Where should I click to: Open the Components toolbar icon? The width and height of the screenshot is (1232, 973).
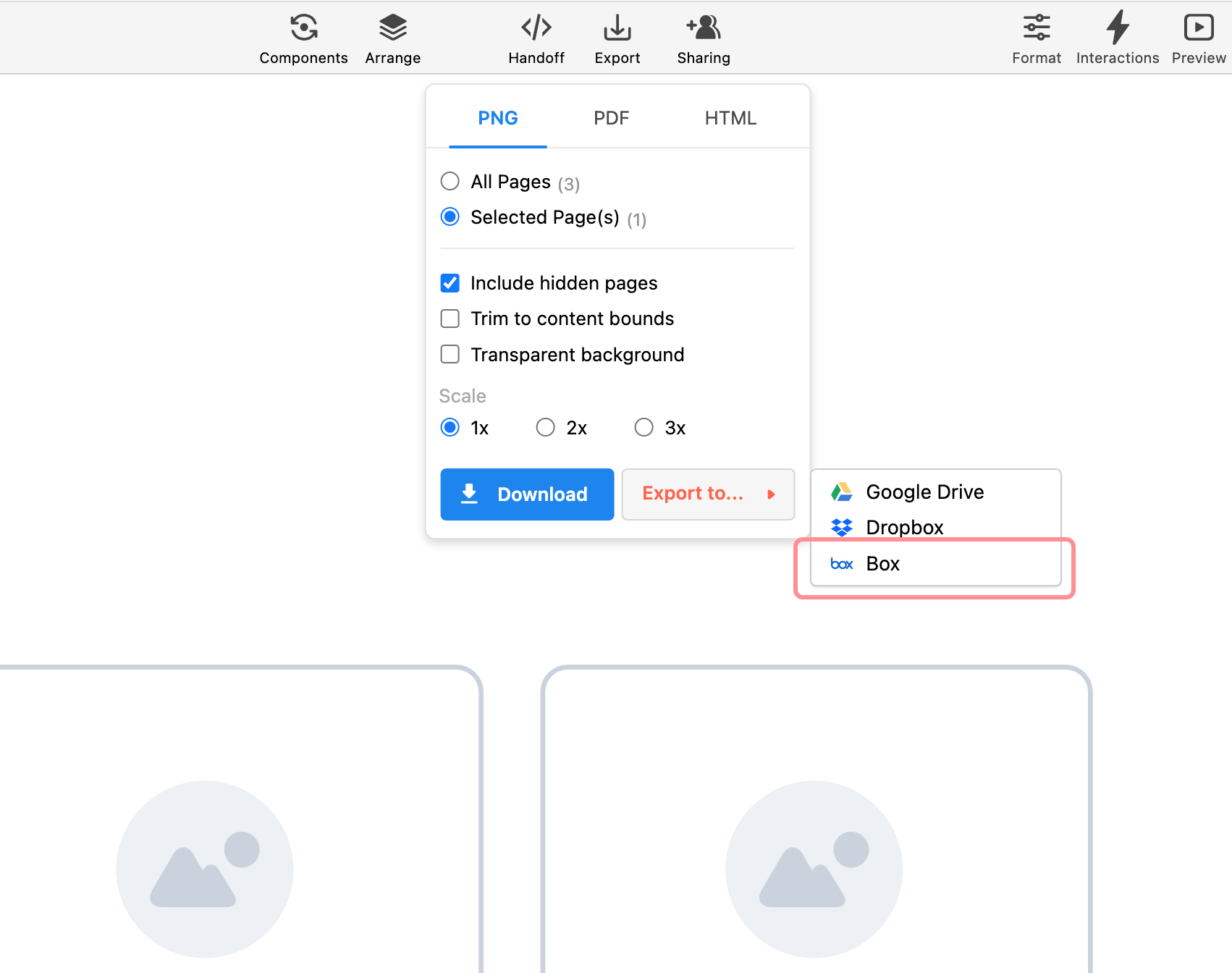click(303, 28)
